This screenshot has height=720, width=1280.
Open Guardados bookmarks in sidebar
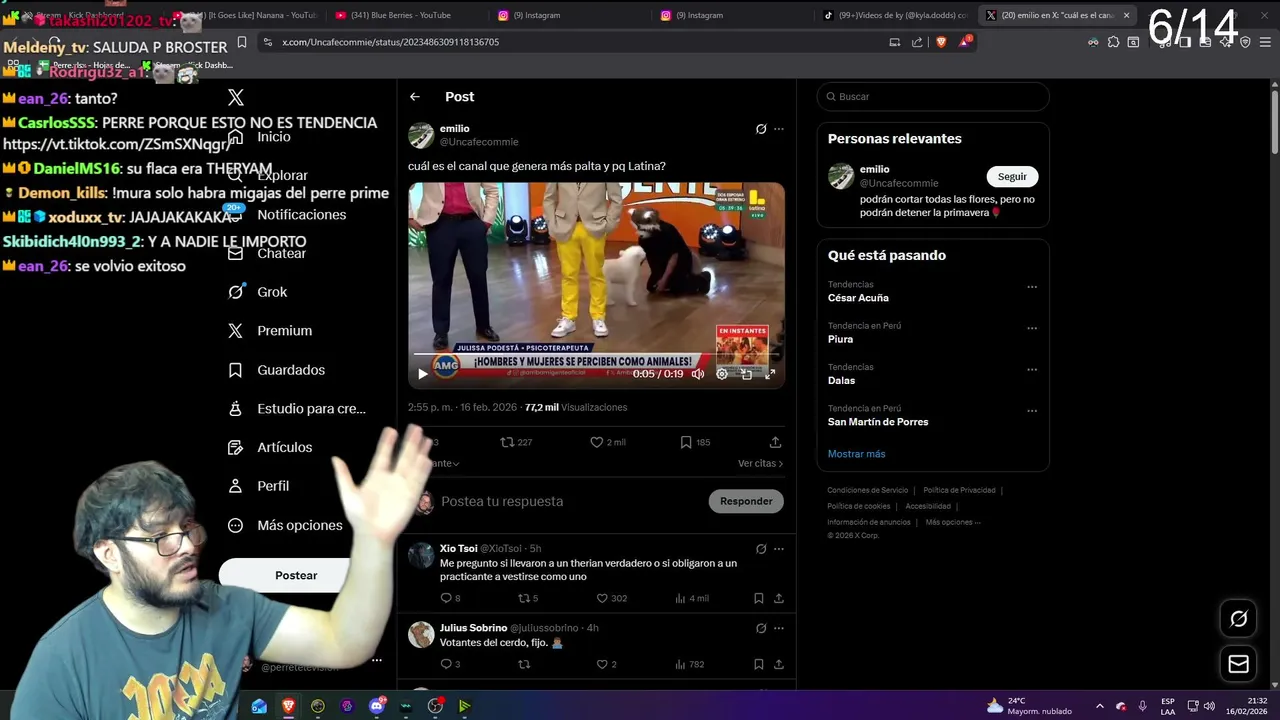(276, 370)
